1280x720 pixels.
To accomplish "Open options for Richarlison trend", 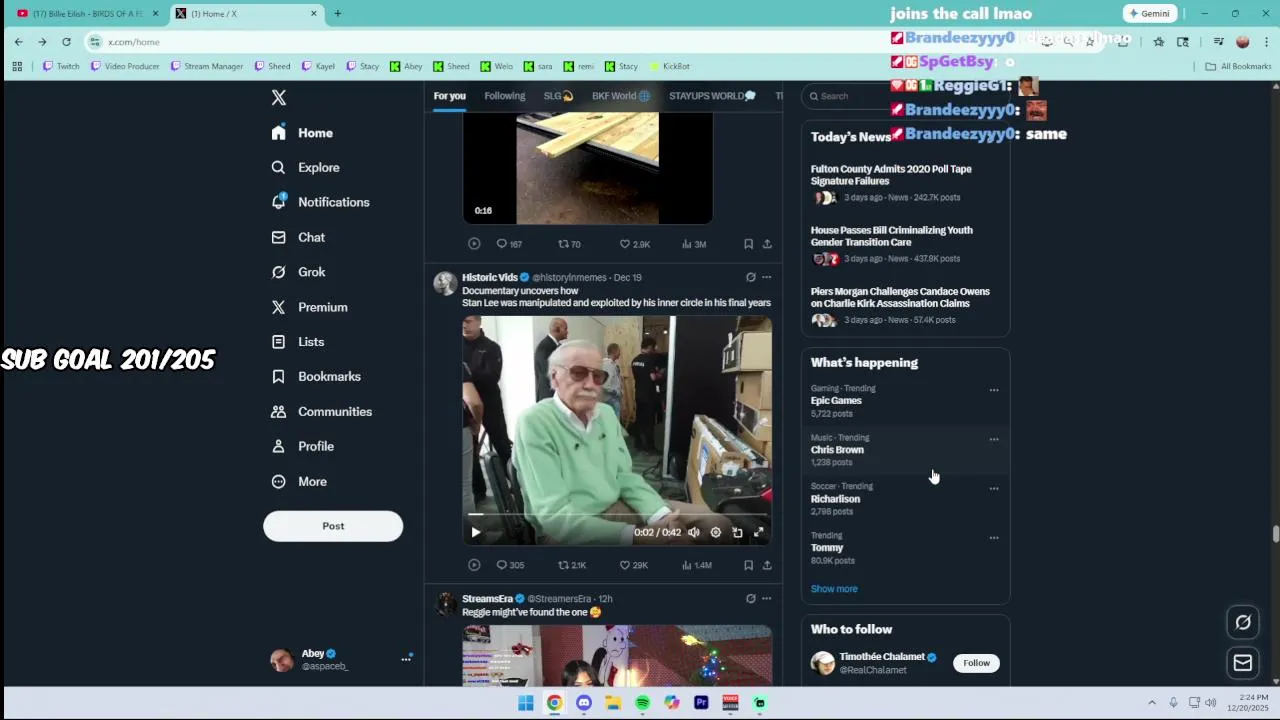I will tap(994, 488).
